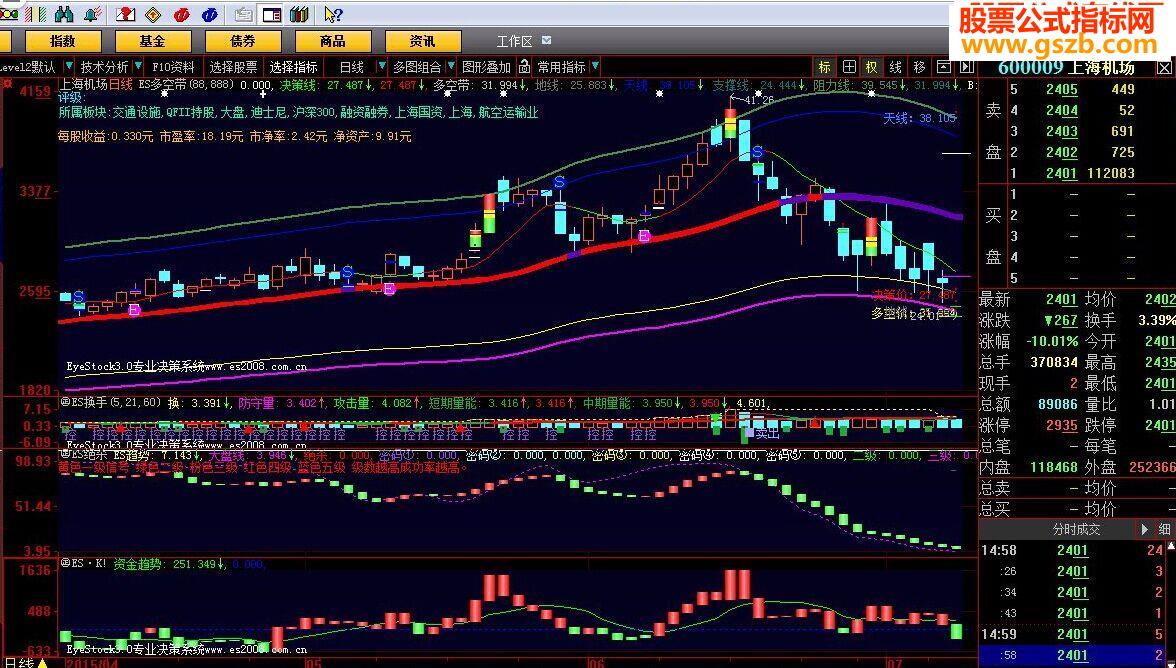Open the 商品 commodities tab
The height and width of the screenshot is (668, 1176).
(x=332, y=41)
